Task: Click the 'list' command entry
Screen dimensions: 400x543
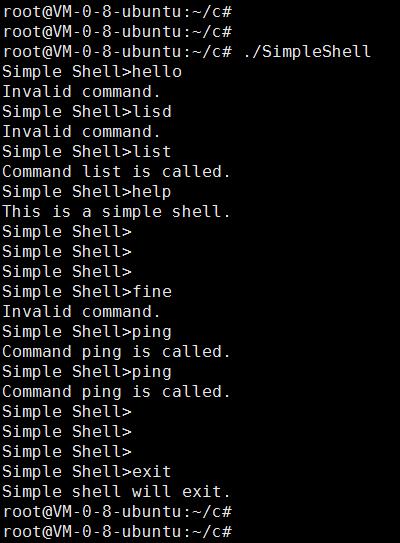Action: [x=152, y=152]
